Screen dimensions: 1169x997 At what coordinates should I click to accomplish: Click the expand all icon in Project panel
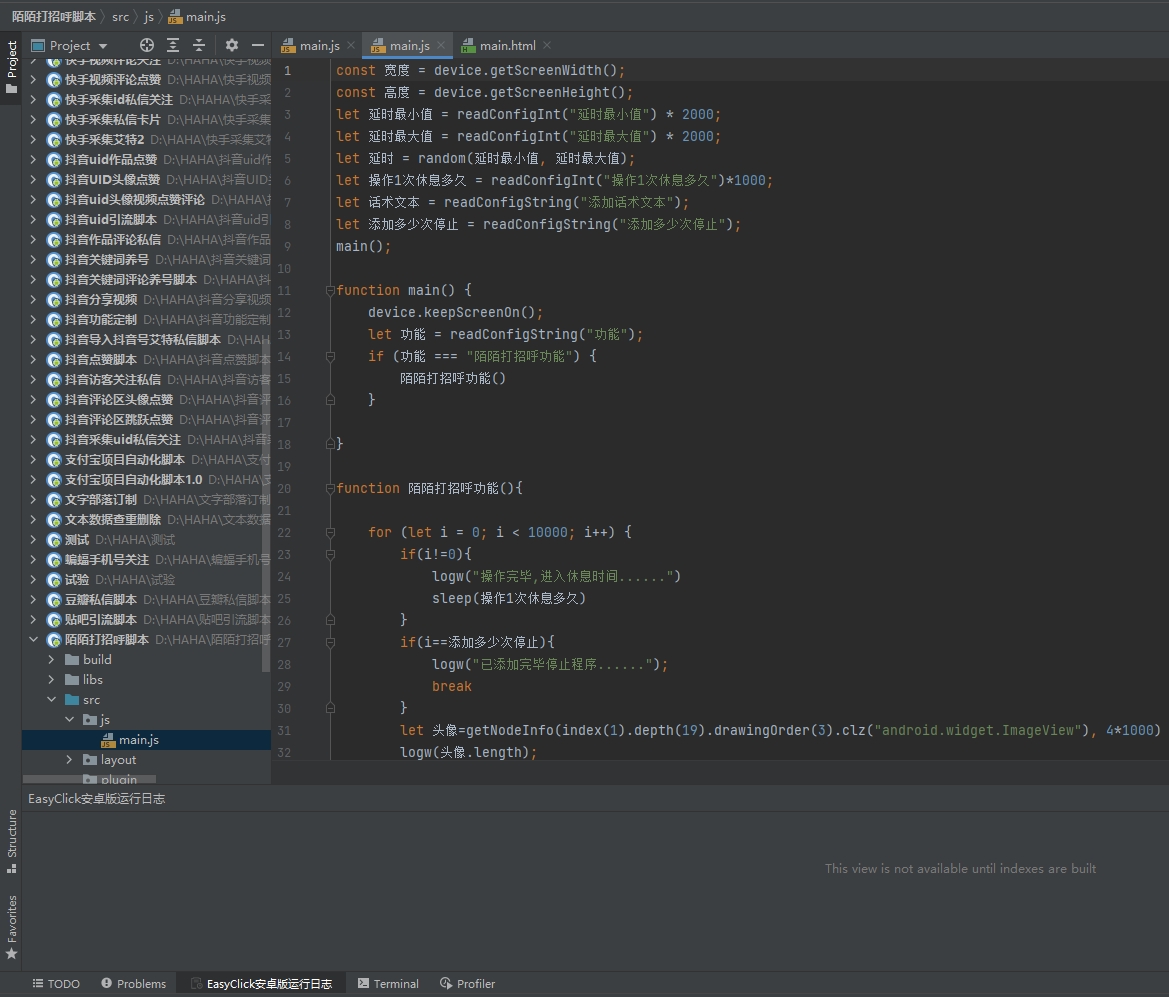[x=173, y=45]
